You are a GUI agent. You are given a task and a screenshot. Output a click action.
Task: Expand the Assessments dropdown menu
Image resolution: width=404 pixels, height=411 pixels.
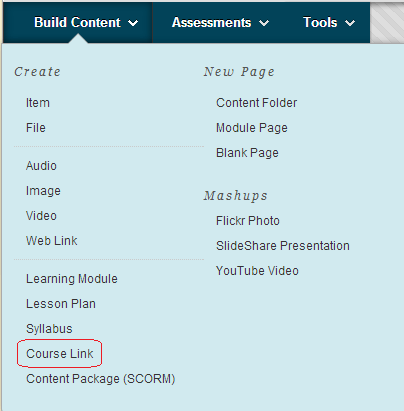(220, 23)
